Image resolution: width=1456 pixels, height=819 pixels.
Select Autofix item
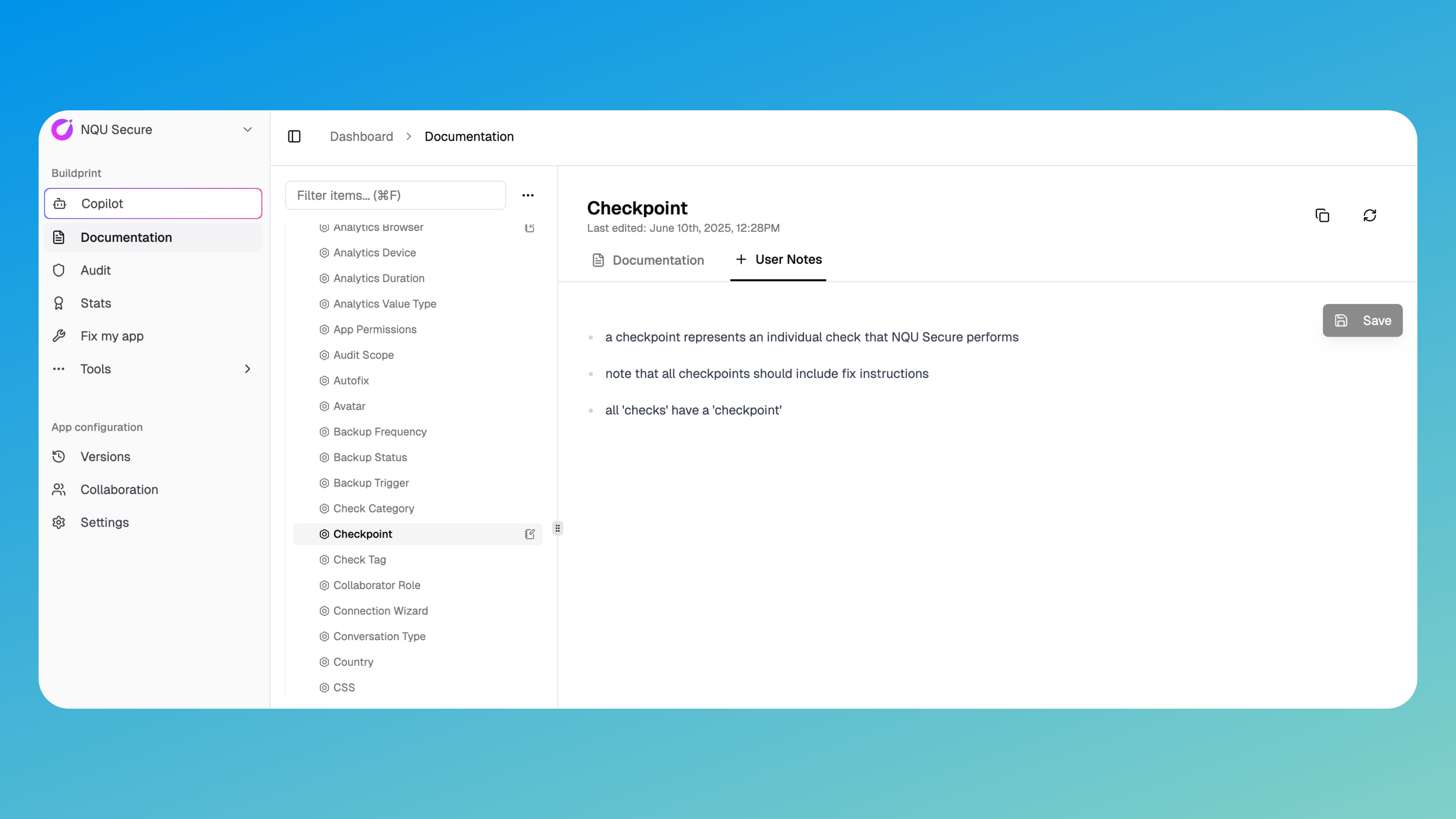point(418,381)
